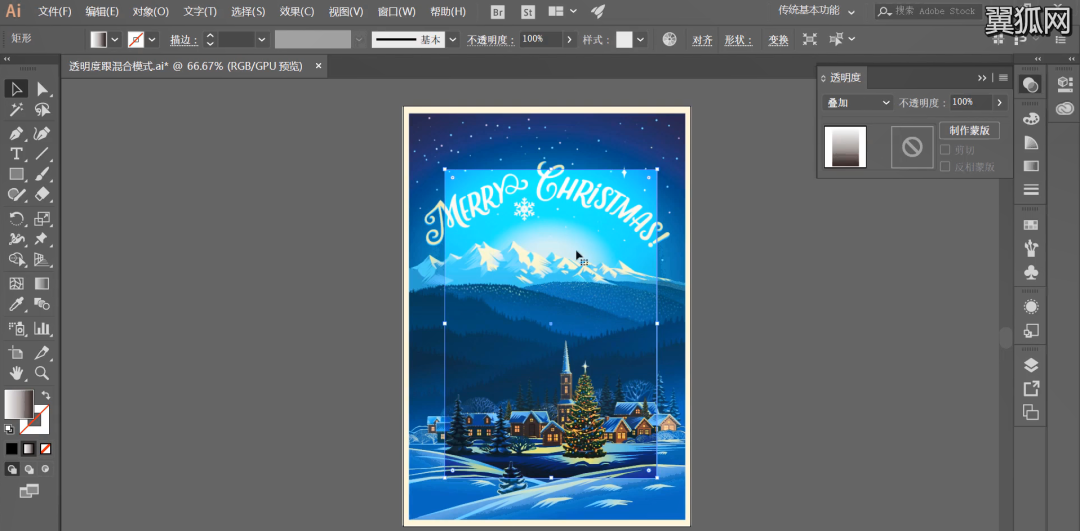
Task: Enable the 剪切 (Clip) checkbox
Action: (945, 149)
